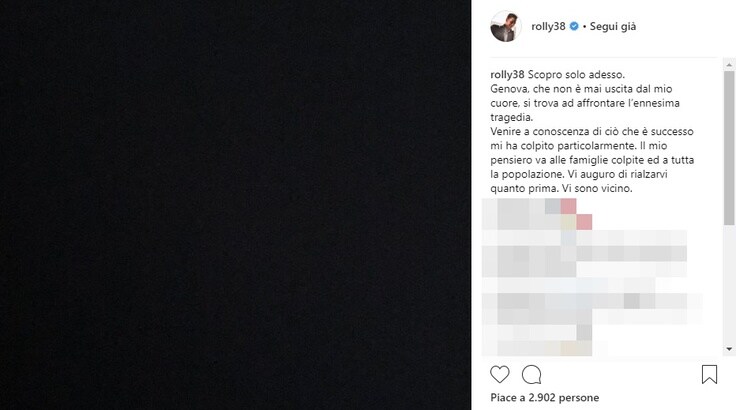
Task: View likers via 'Piace a 2.902 persone'
Action: 544,398
